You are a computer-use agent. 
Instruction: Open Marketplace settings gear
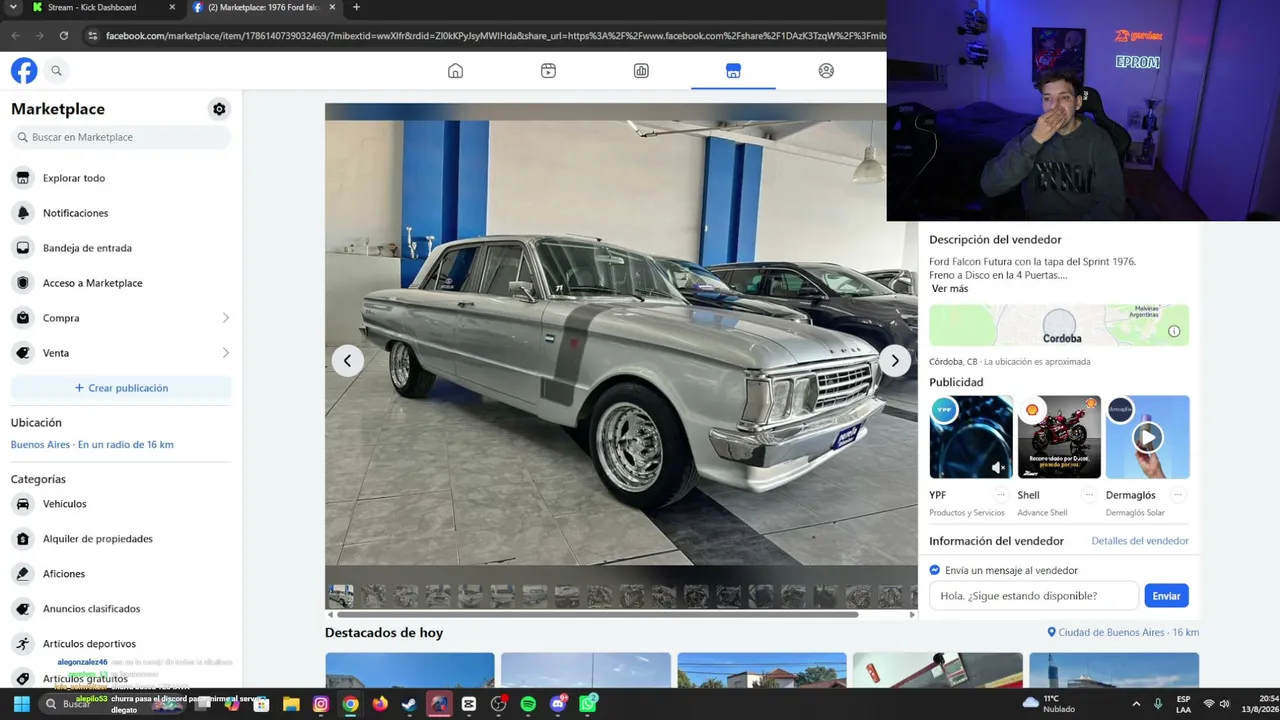(219, 109)
